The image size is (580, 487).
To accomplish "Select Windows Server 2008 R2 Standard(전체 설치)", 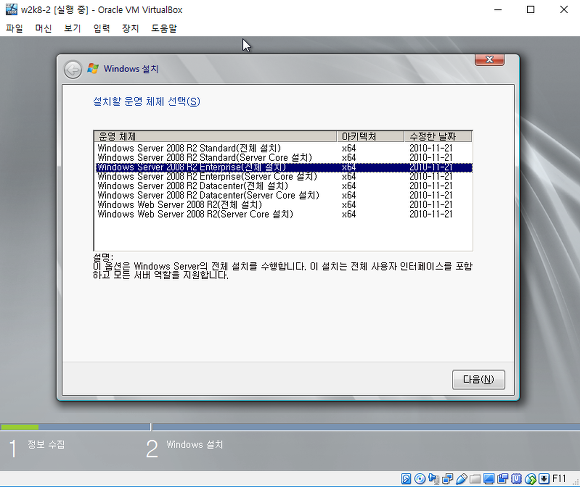I will click(x=283, y=148).
